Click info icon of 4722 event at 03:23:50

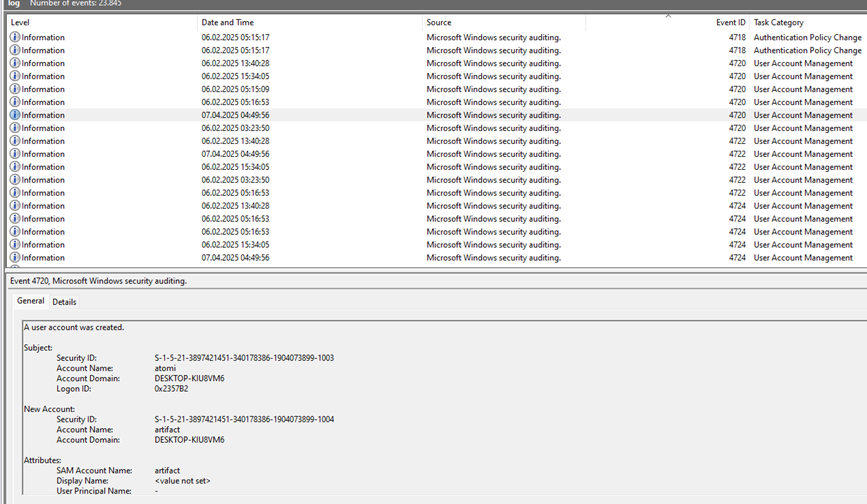tap(15, 180)
